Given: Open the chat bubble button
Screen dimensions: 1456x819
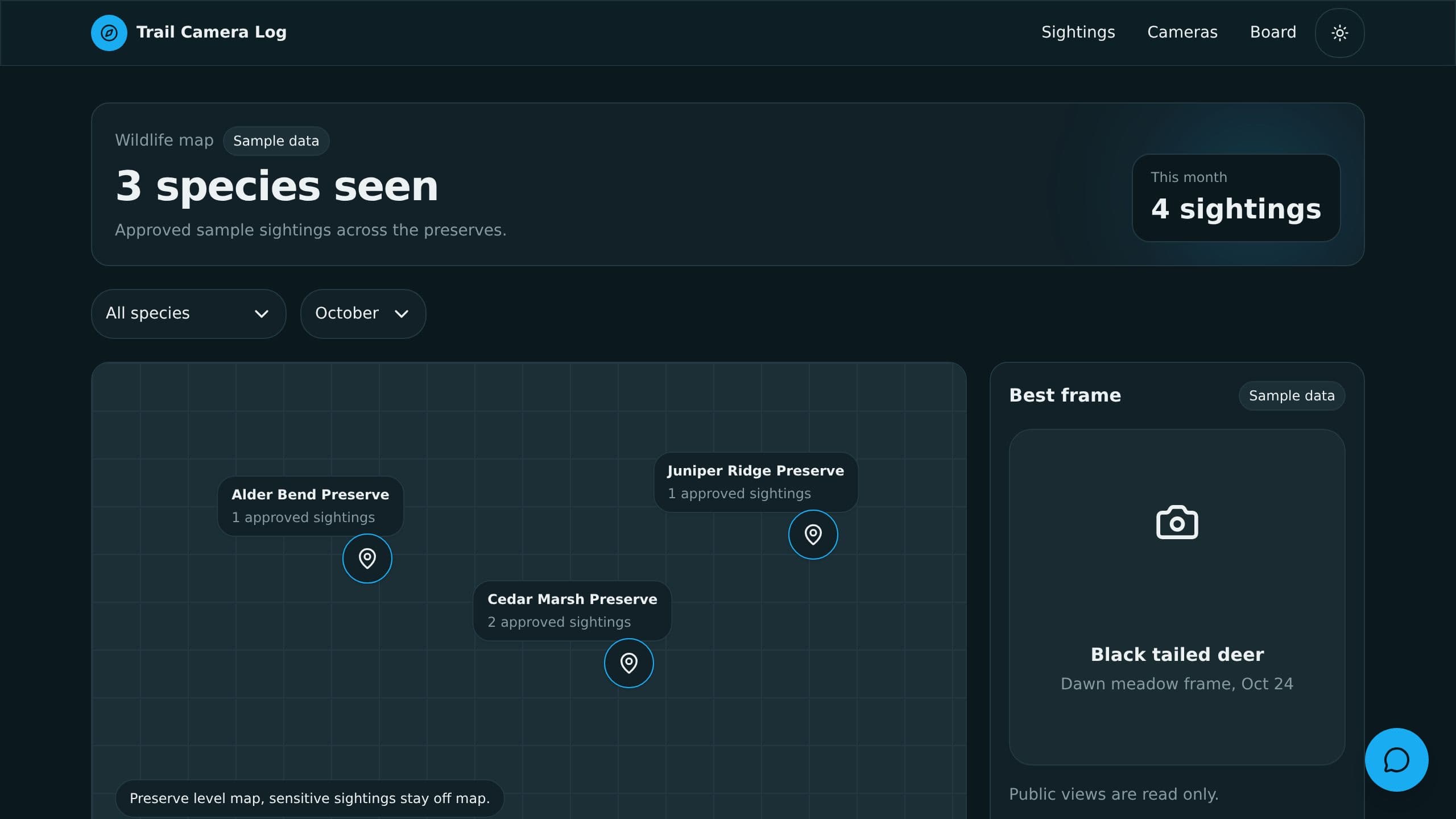Looking at the screenshot, I should coord(1396,760).
